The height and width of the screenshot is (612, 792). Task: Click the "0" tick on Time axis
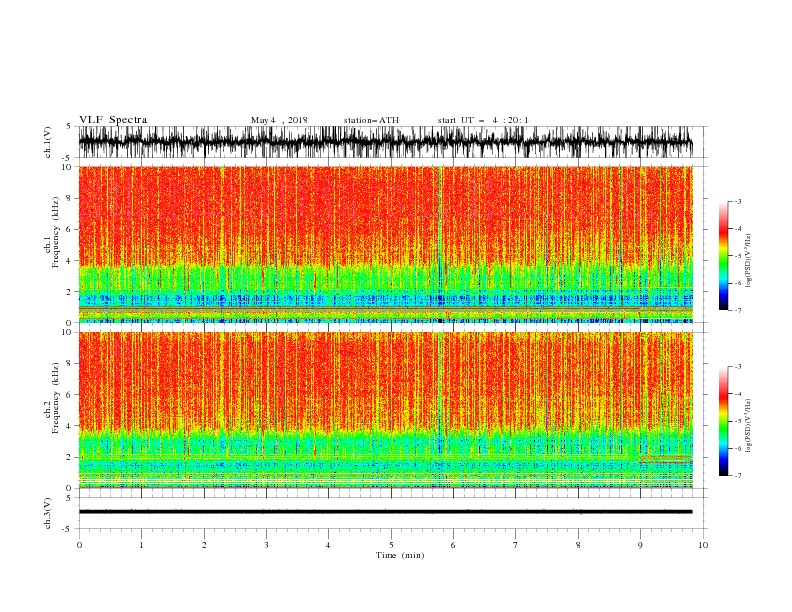(79, 545)
